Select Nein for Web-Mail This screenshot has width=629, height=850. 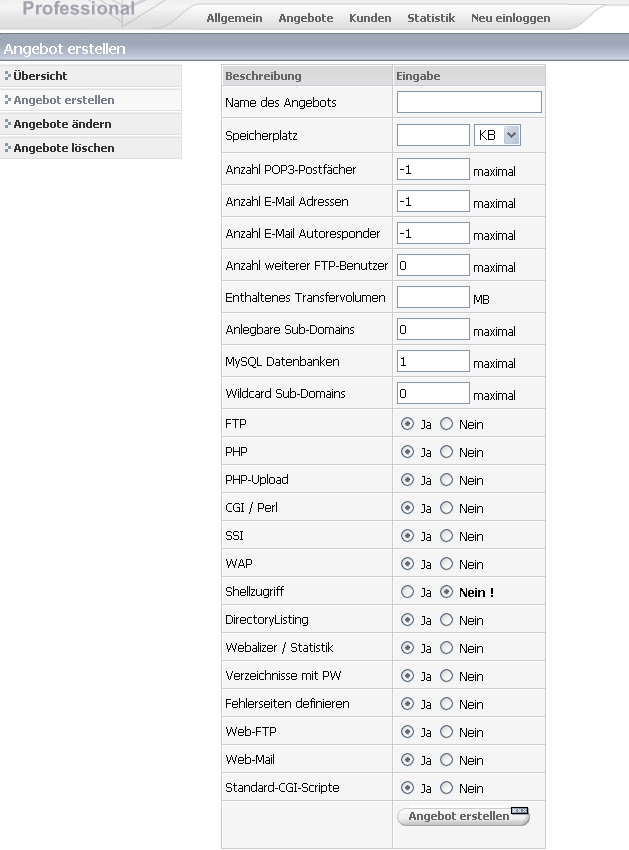(446, 760)
